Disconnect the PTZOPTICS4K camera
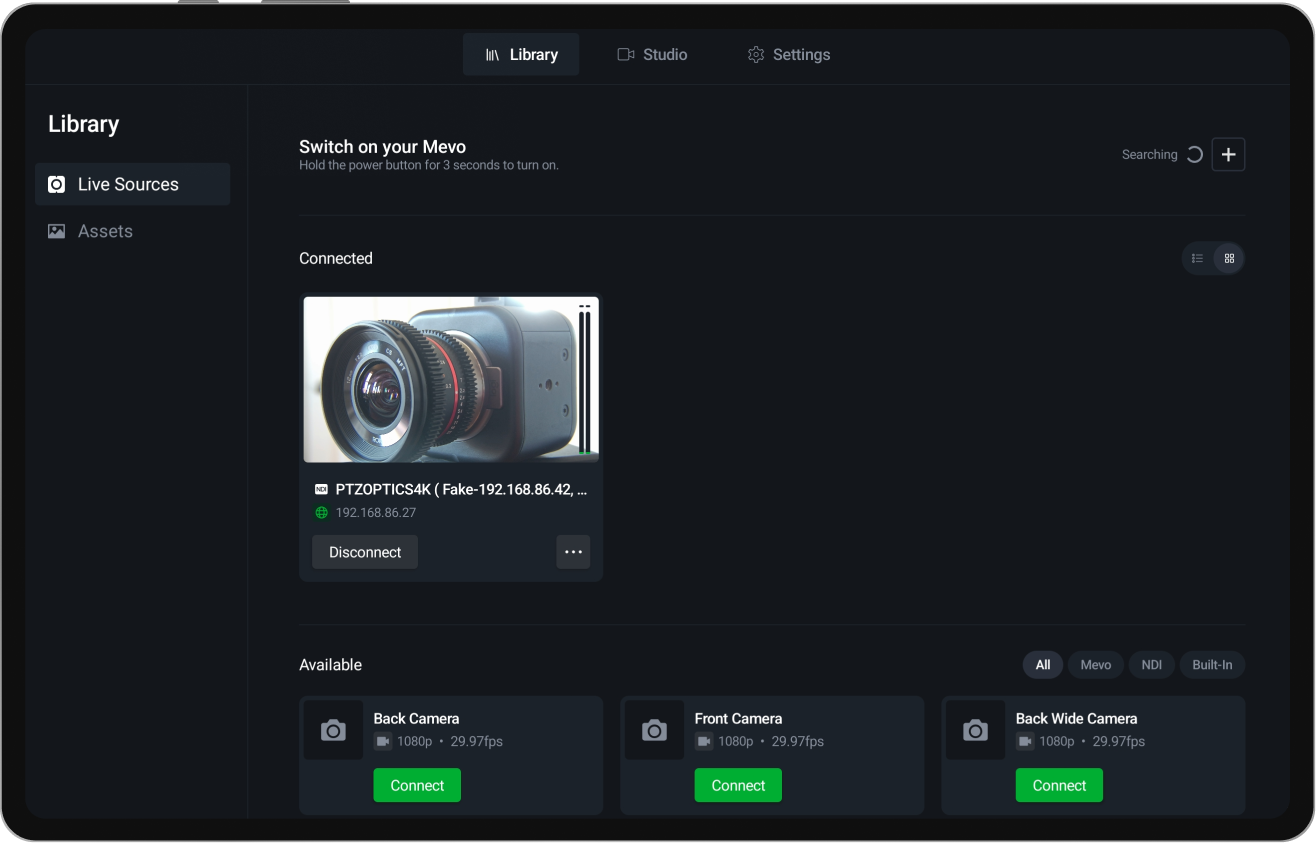 tap(364, 551)
